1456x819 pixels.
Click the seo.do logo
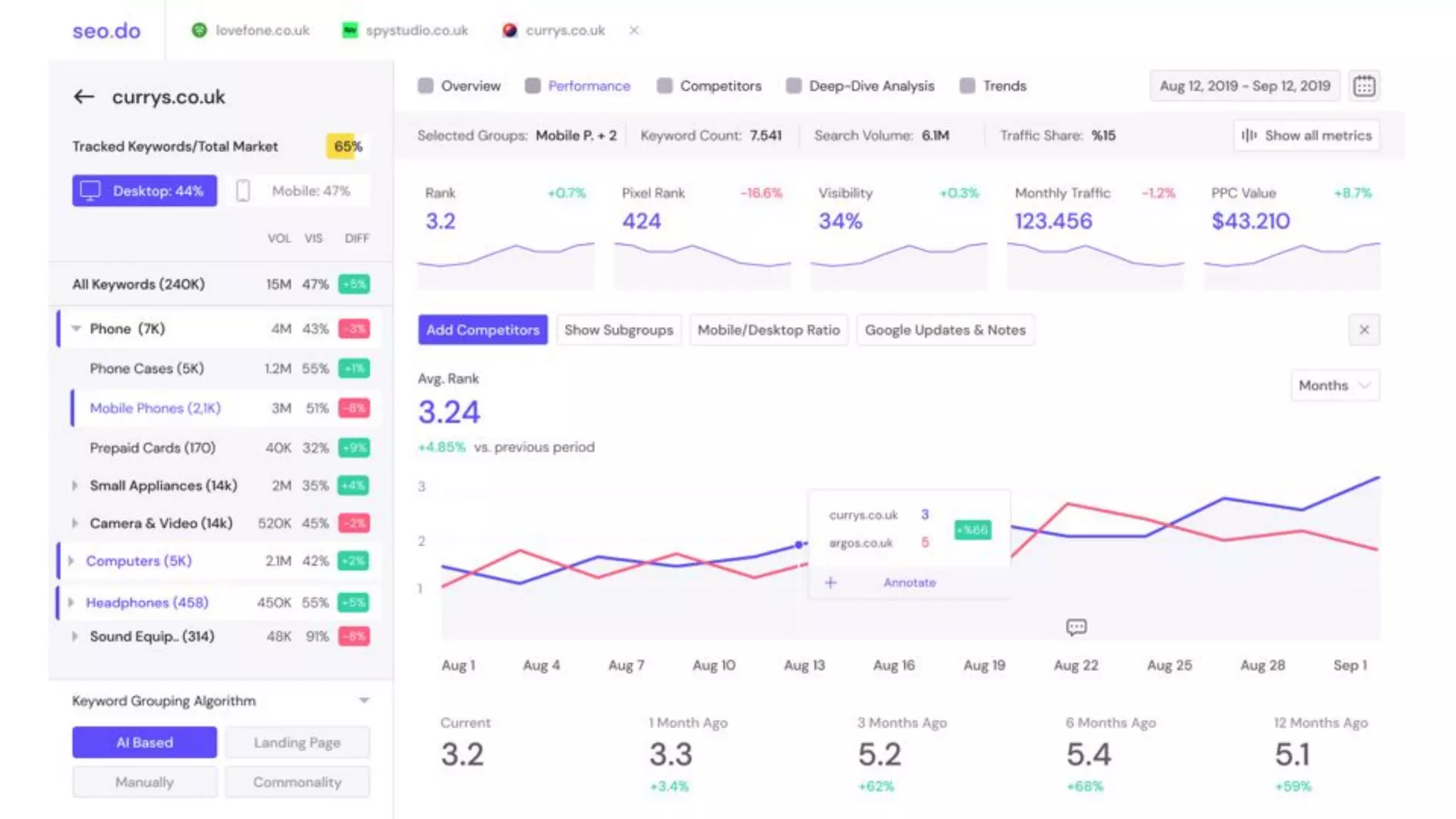pos(107,31)
